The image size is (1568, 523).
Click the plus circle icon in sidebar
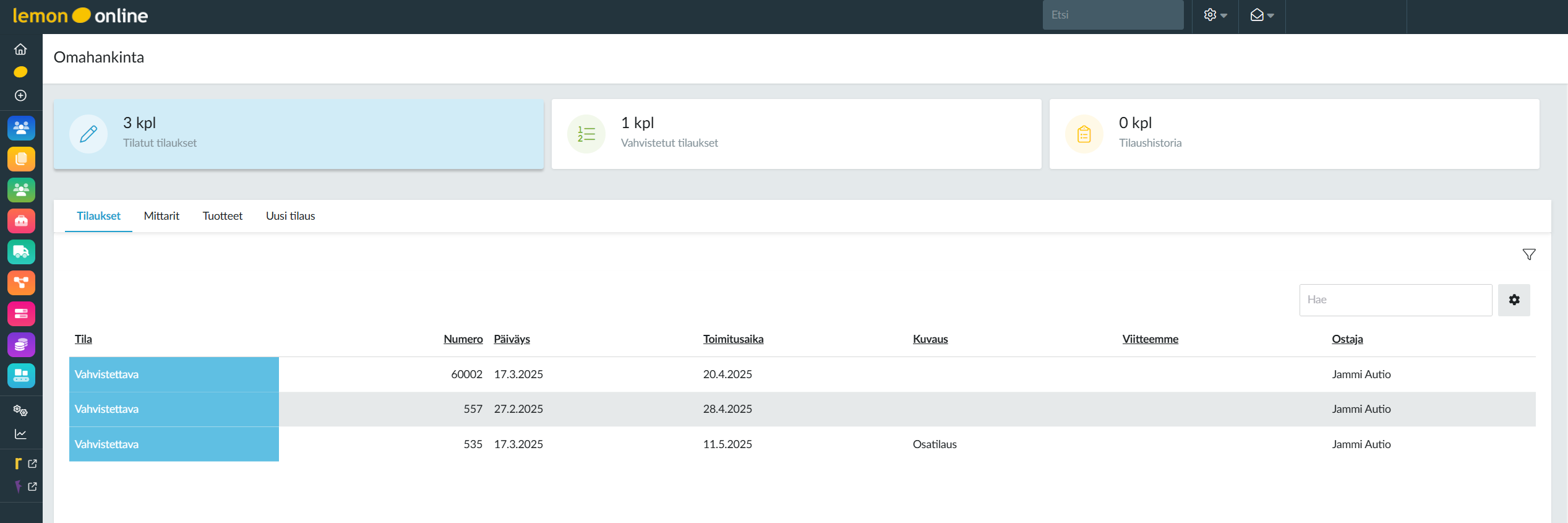point(20,95)
